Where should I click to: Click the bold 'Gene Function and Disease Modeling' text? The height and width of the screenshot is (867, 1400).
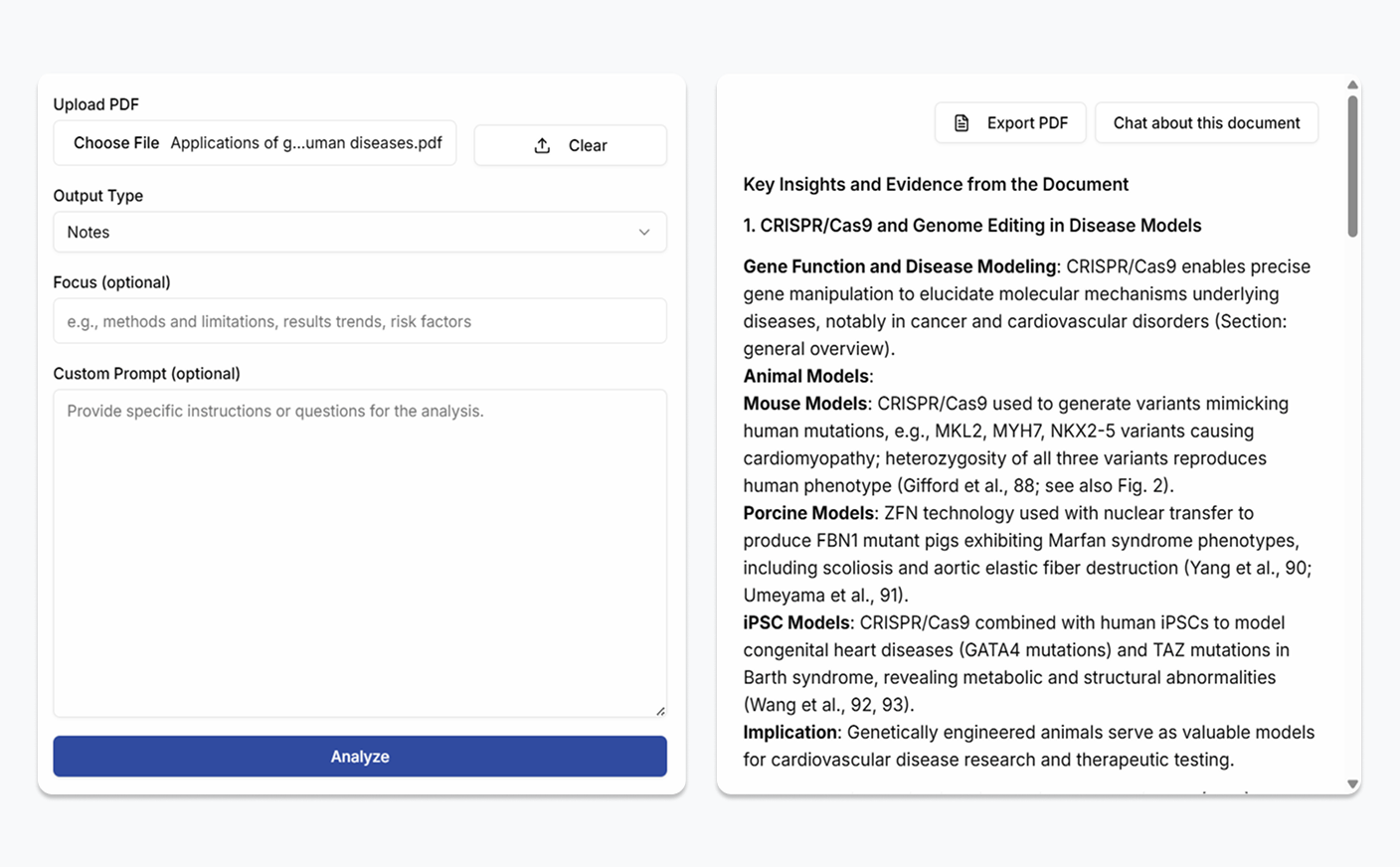(x=900, y=266)
